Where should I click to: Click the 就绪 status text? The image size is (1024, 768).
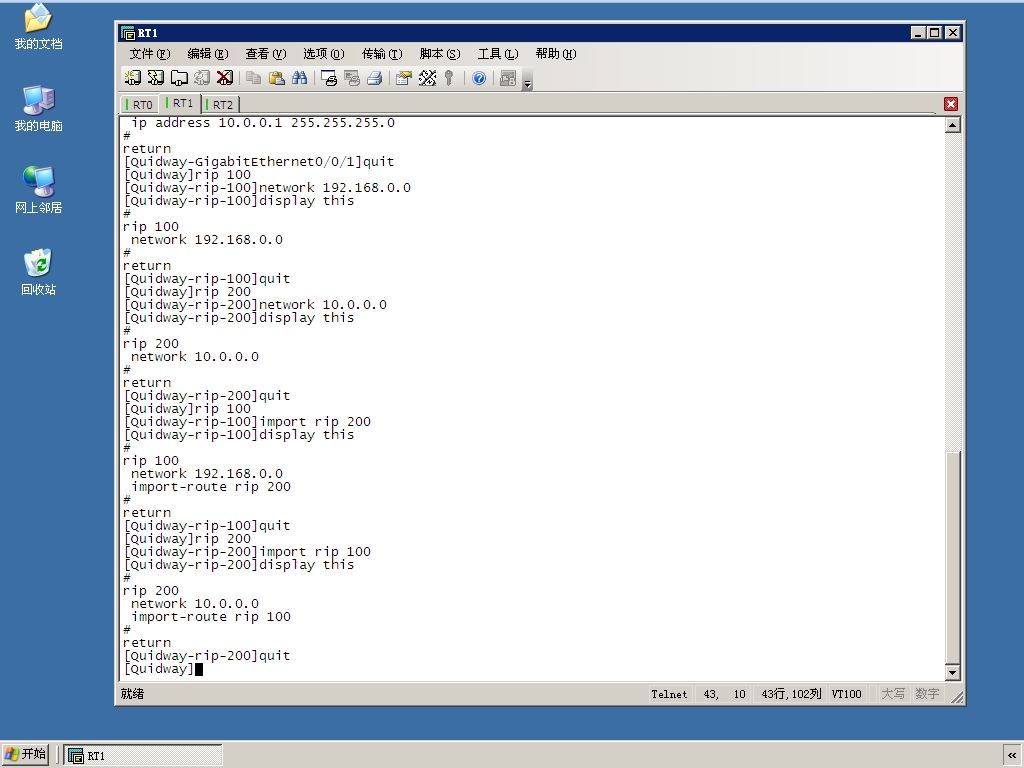click(132, 694)
